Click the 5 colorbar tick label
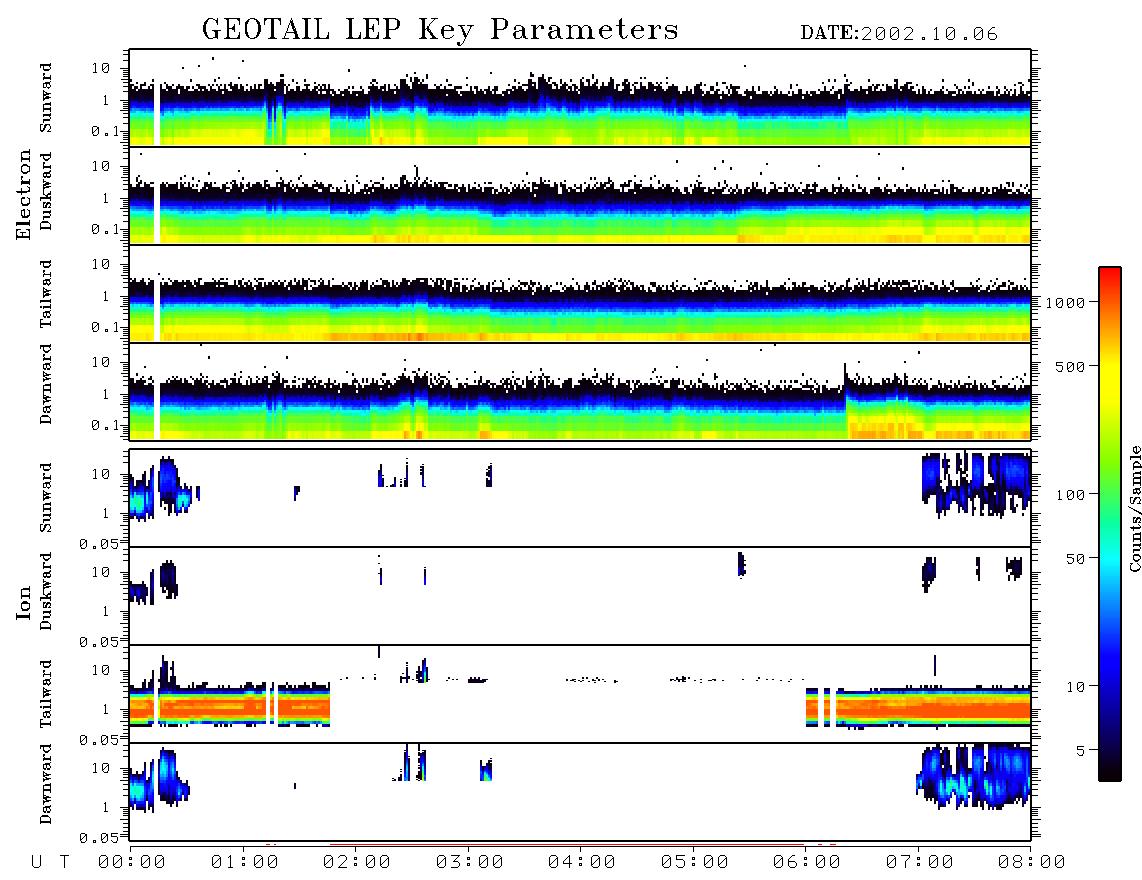The height and width of the screenshot is (880, 1142). pyautogui.click(x=1080, y=750)
